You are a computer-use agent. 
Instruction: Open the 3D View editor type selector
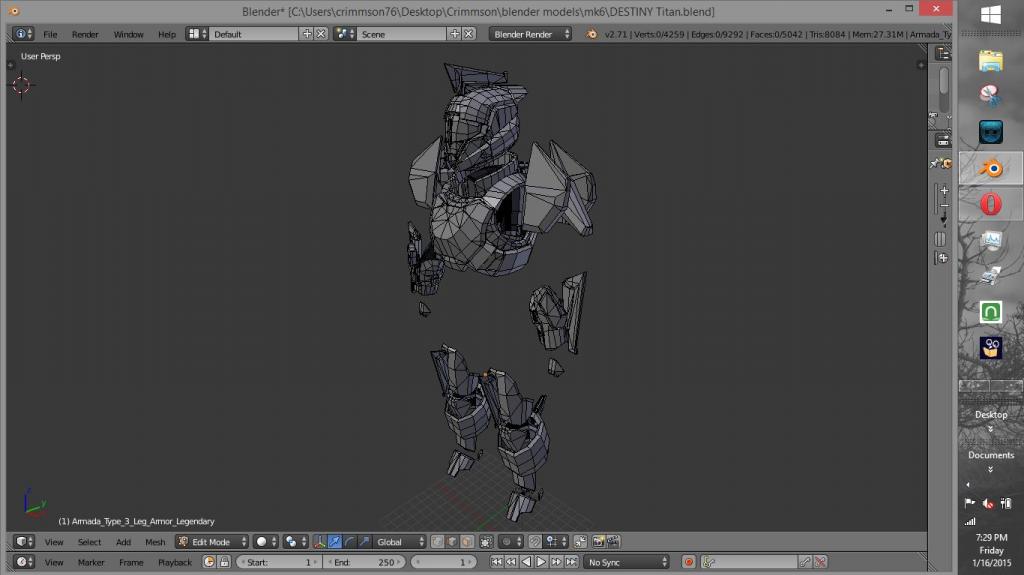coord(24,542)
